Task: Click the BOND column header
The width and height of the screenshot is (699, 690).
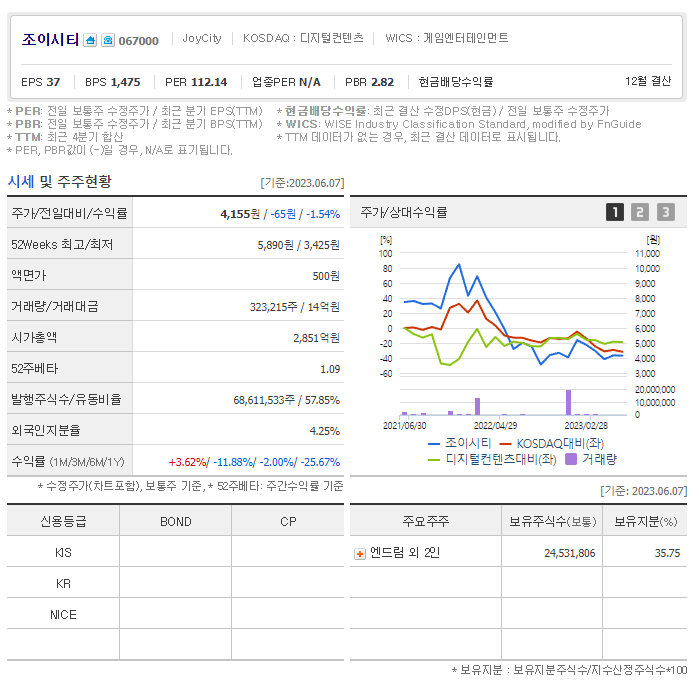Action: point(176,521)
